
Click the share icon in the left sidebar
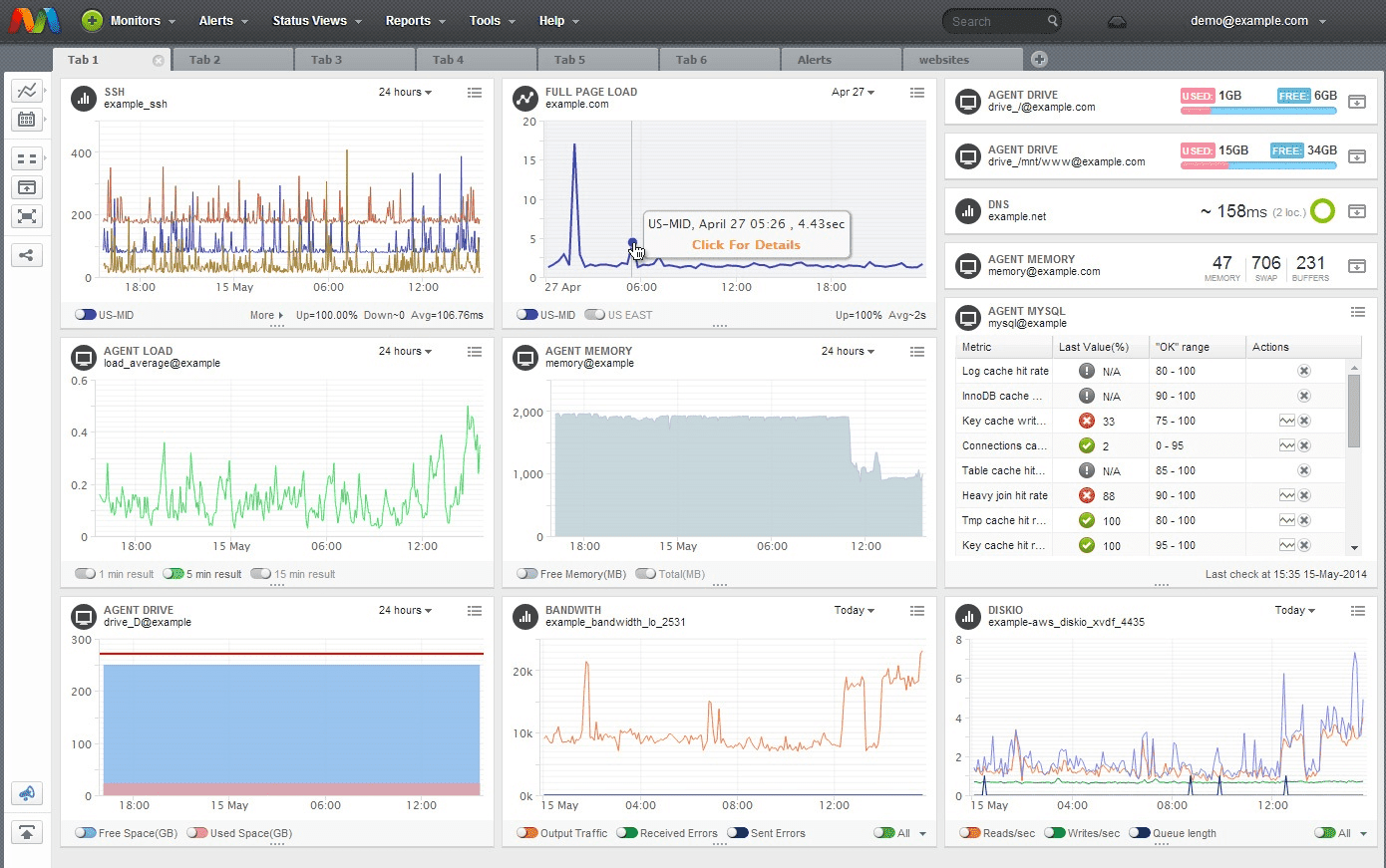point(27,255)
